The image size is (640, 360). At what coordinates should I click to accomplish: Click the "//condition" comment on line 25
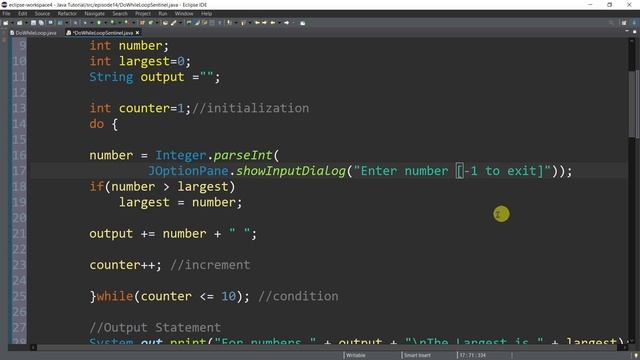pyautogui.click(x=298, y=296)
